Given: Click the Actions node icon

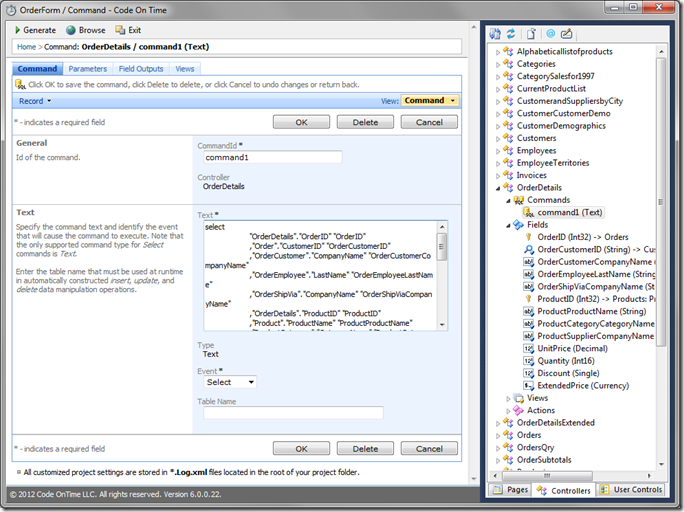Looking at the screenshot, I should coord(519,410).
